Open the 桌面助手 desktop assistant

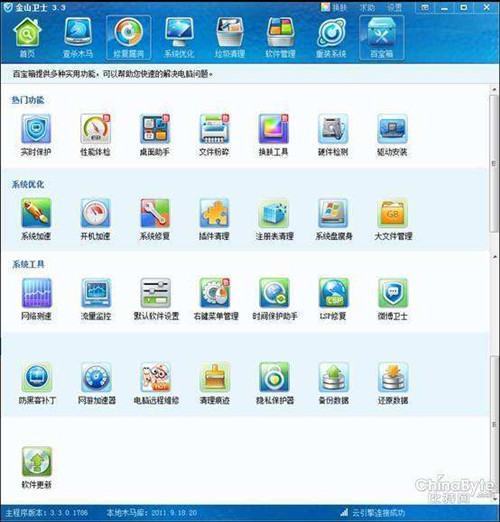(x=155, y=135)
